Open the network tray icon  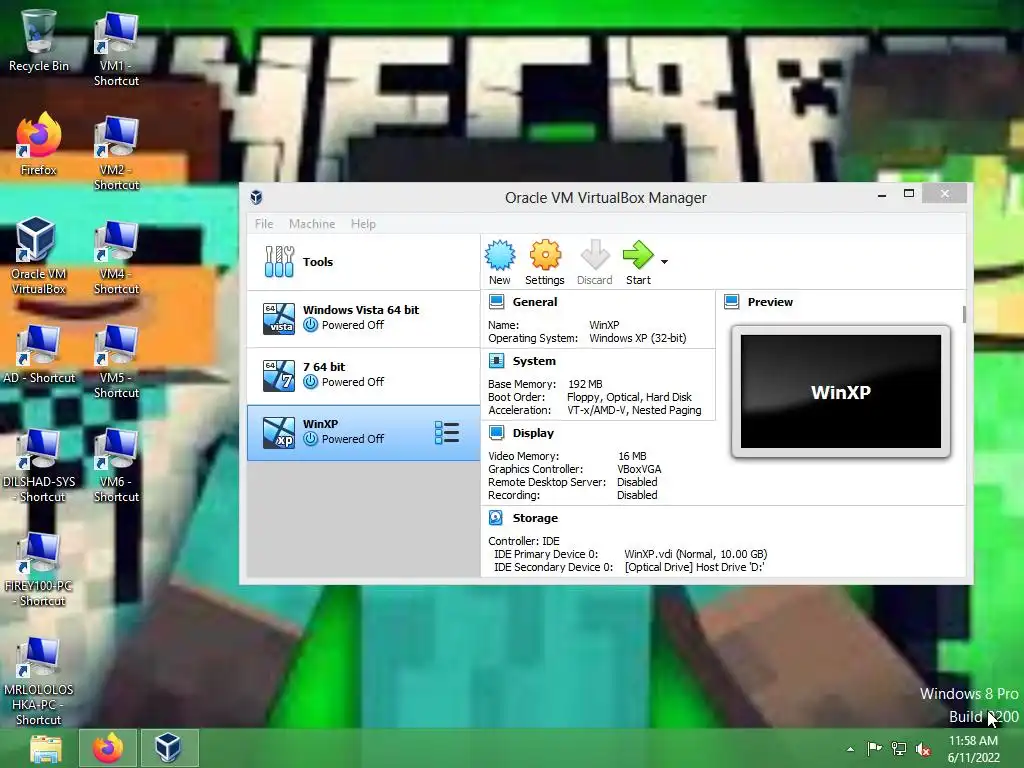point(899,749)
